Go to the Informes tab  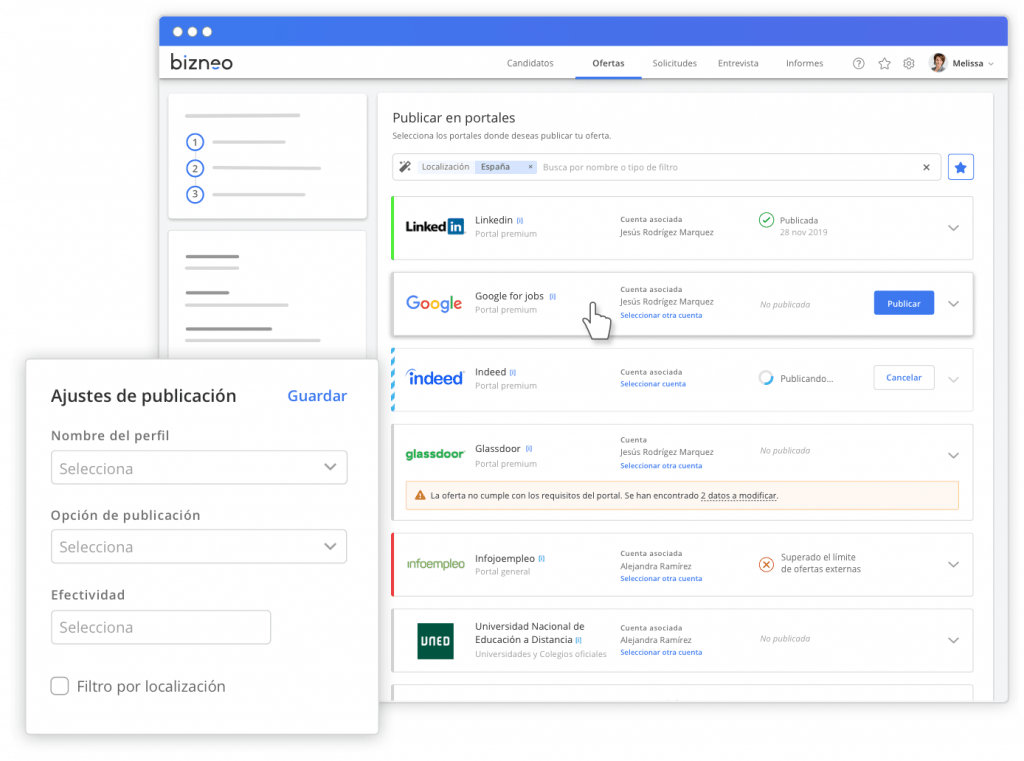804,63
